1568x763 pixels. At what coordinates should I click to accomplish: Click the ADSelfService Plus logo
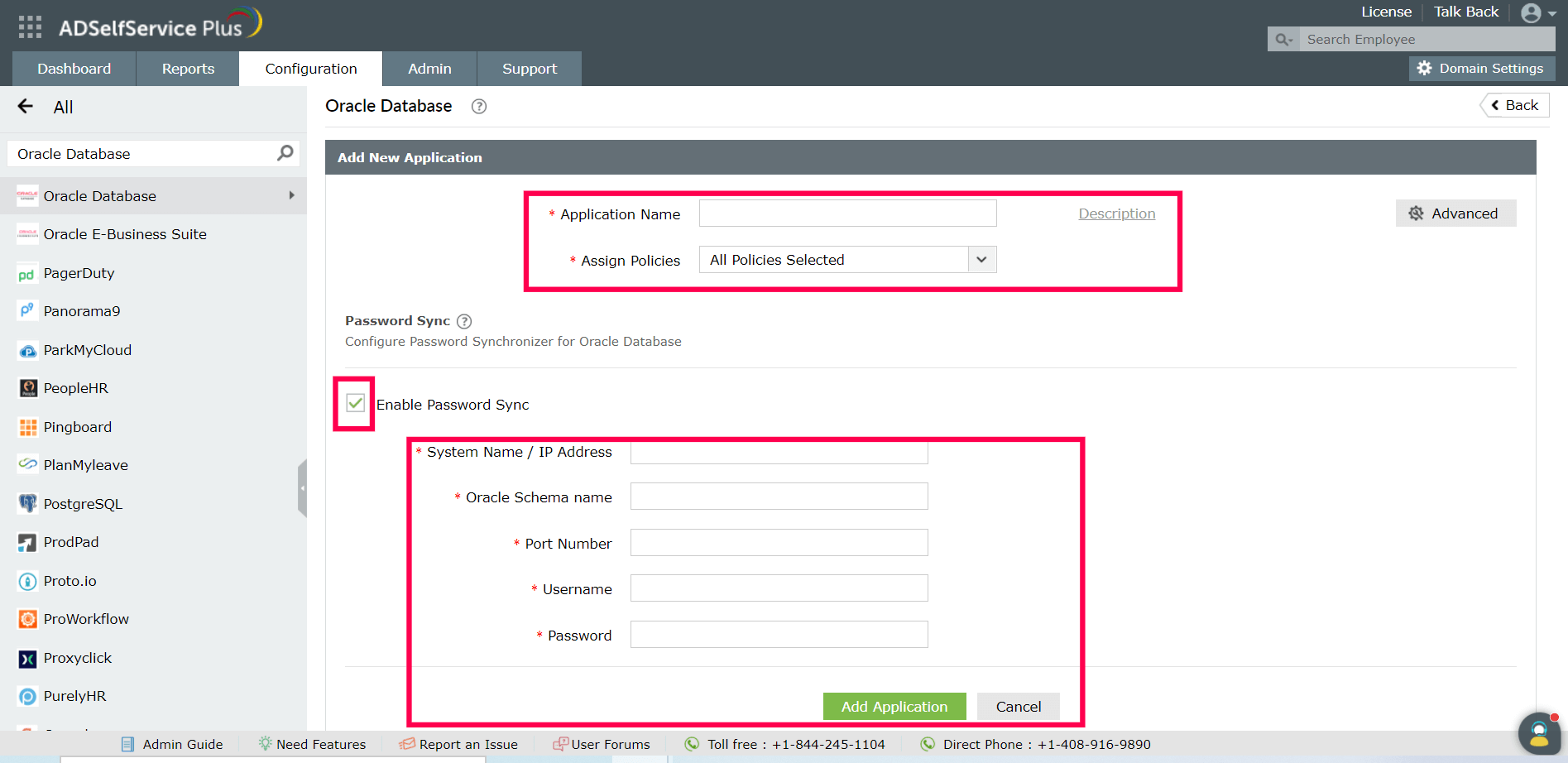161,25
